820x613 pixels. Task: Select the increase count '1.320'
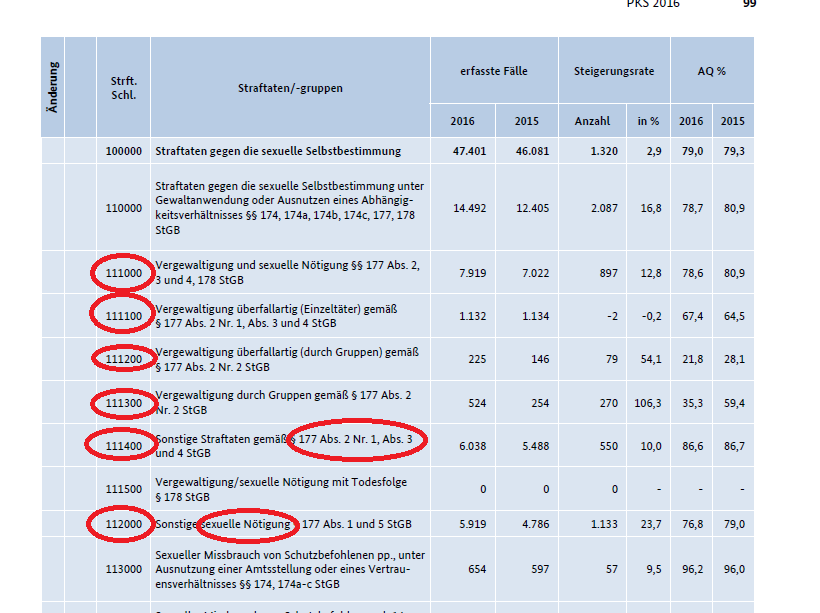[604, 151]
